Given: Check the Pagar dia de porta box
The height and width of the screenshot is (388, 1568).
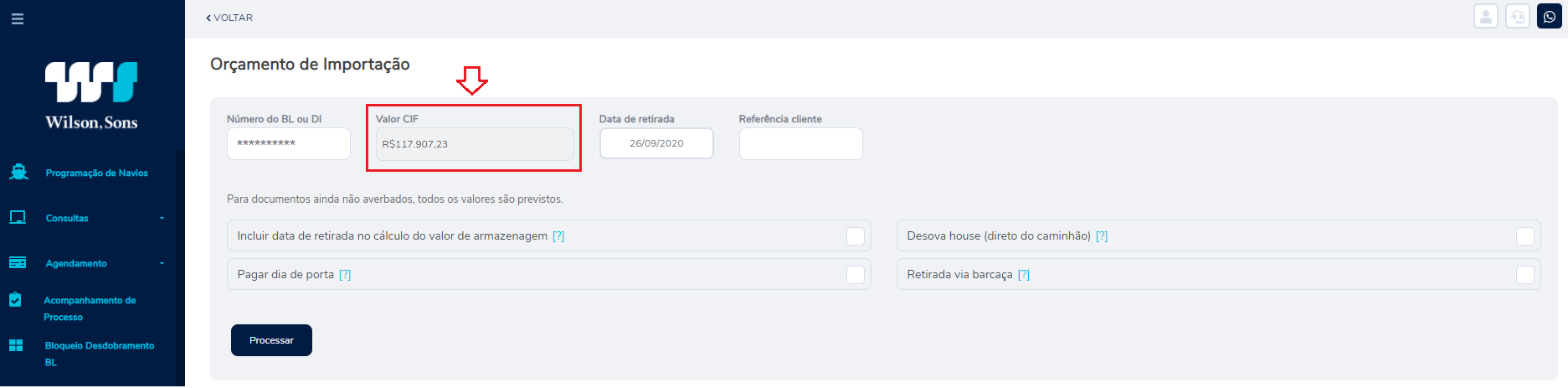Looking at the screenshot, I should tap(856, 275).
